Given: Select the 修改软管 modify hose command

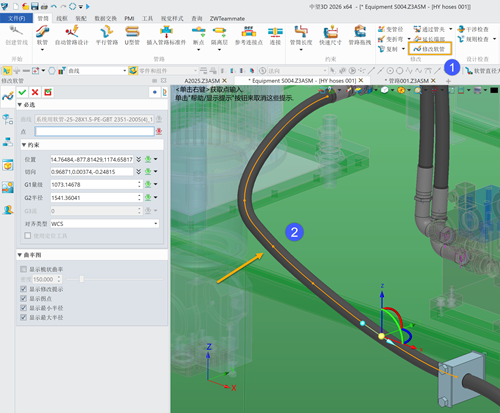Looking at the screenshot, I should [429, 49].
